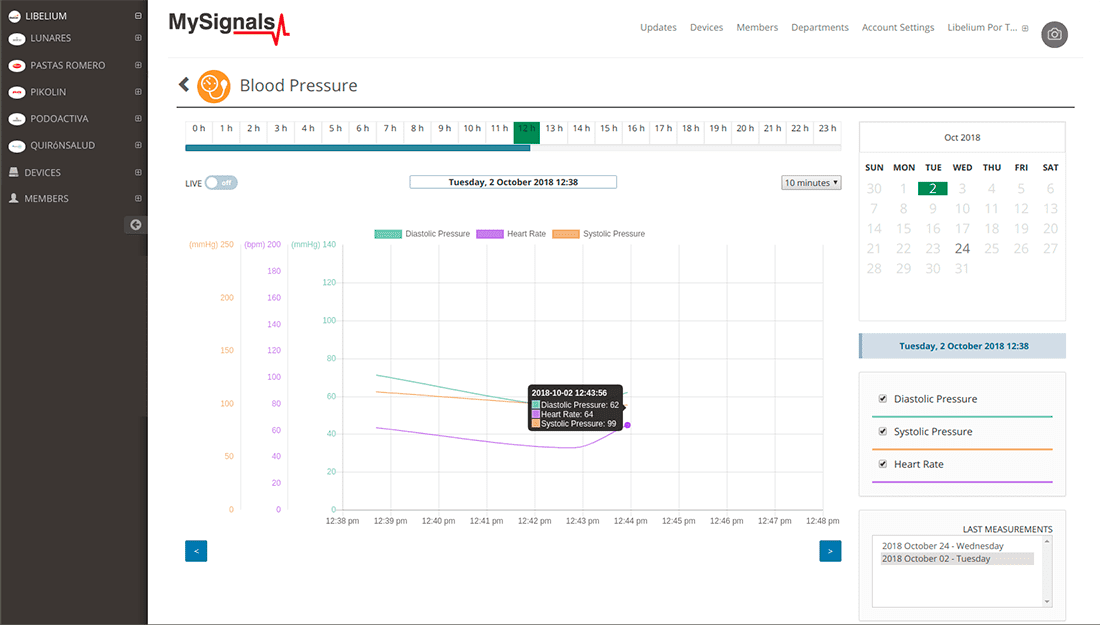This screenshot has height=625, width=1100.
Task: Click the Pikolin logo icon
Action: coord(17,93)
